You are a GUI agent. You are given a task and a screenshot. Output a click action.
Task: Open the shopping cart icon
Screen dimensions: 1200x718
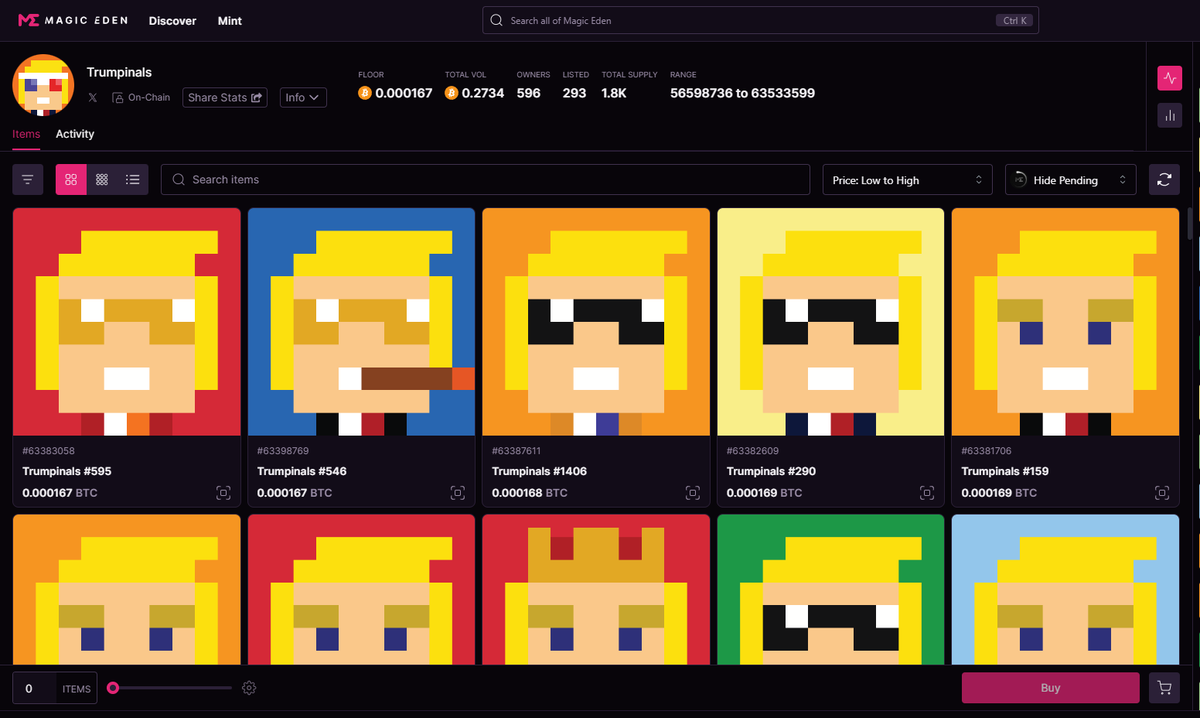tap(1164, 688)
